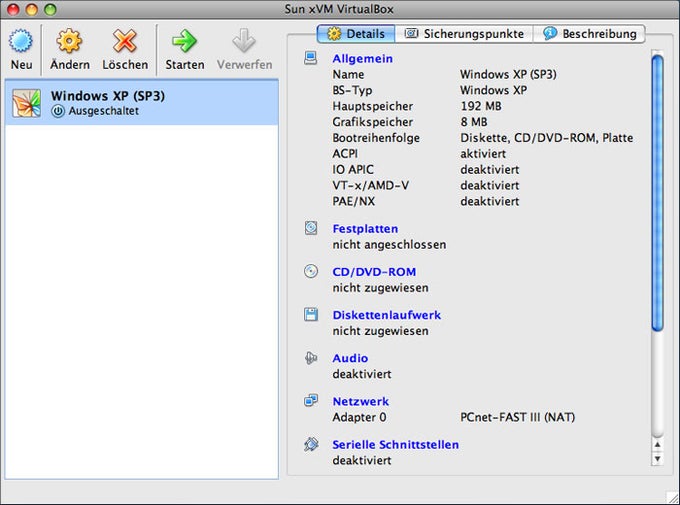680x505 pixels.
Task: Open the Serielle Schnittstellen link
Action: click(396, 445)
